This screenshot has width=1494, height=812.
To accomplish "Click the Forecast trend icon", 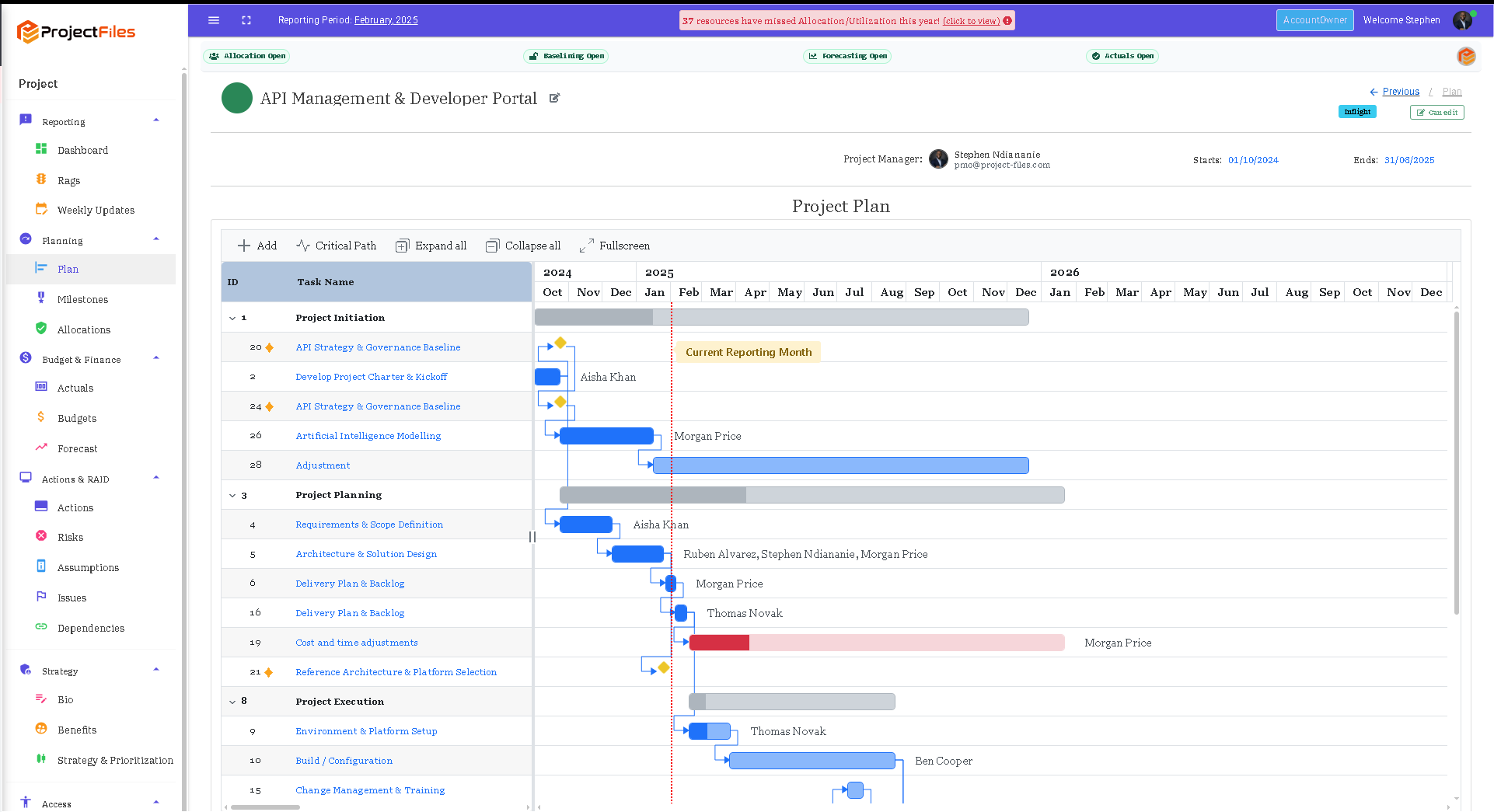I will pos(41,448).
